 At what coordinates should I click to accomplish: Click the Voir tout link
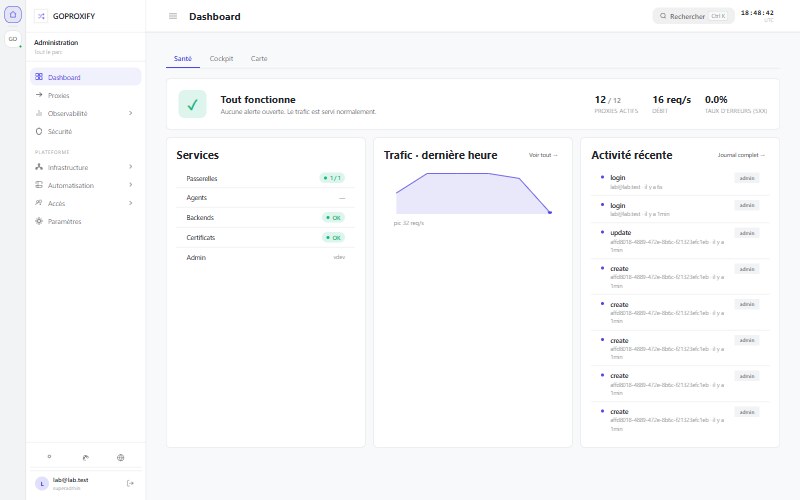[x=543, y=155]
